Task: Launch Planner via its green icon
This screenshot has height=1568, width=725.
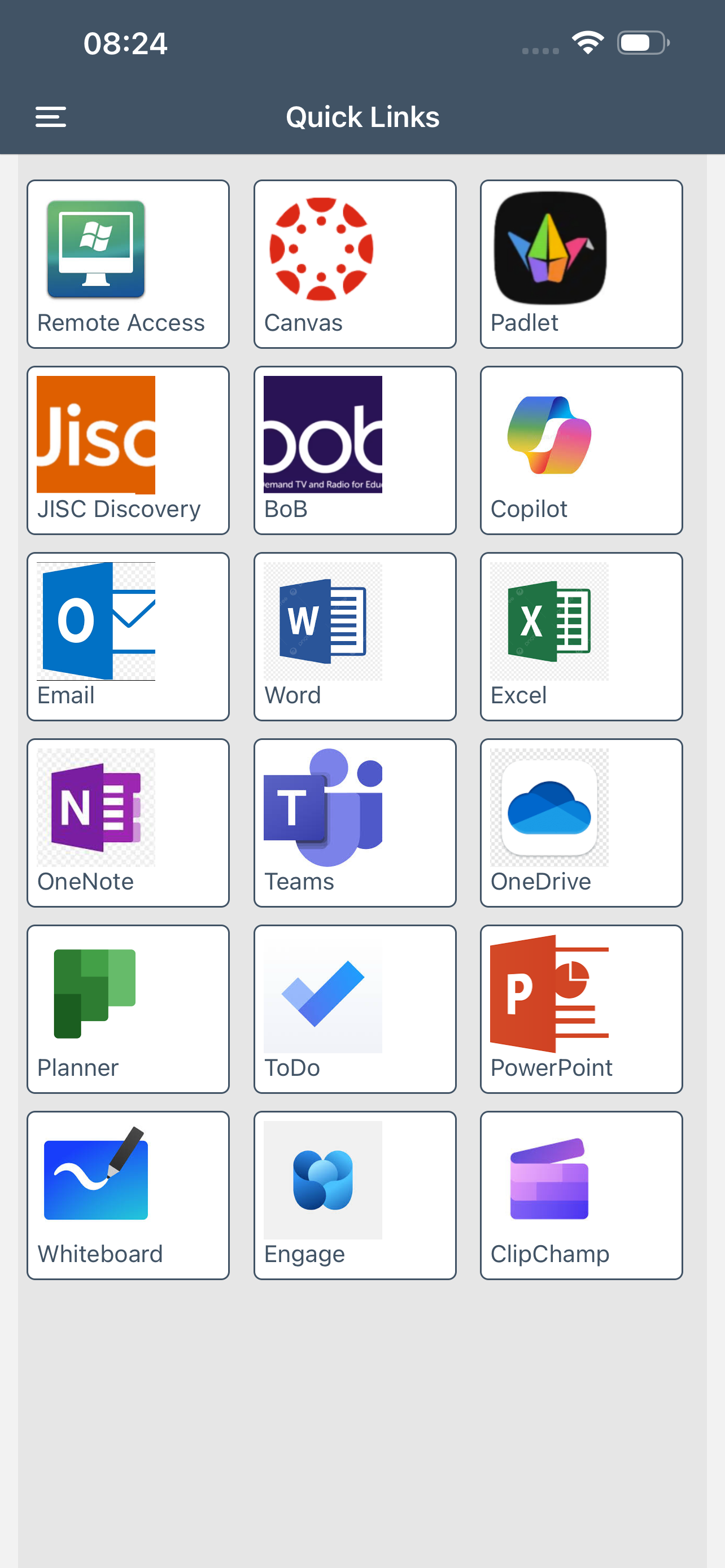Action: pos(95,993)
